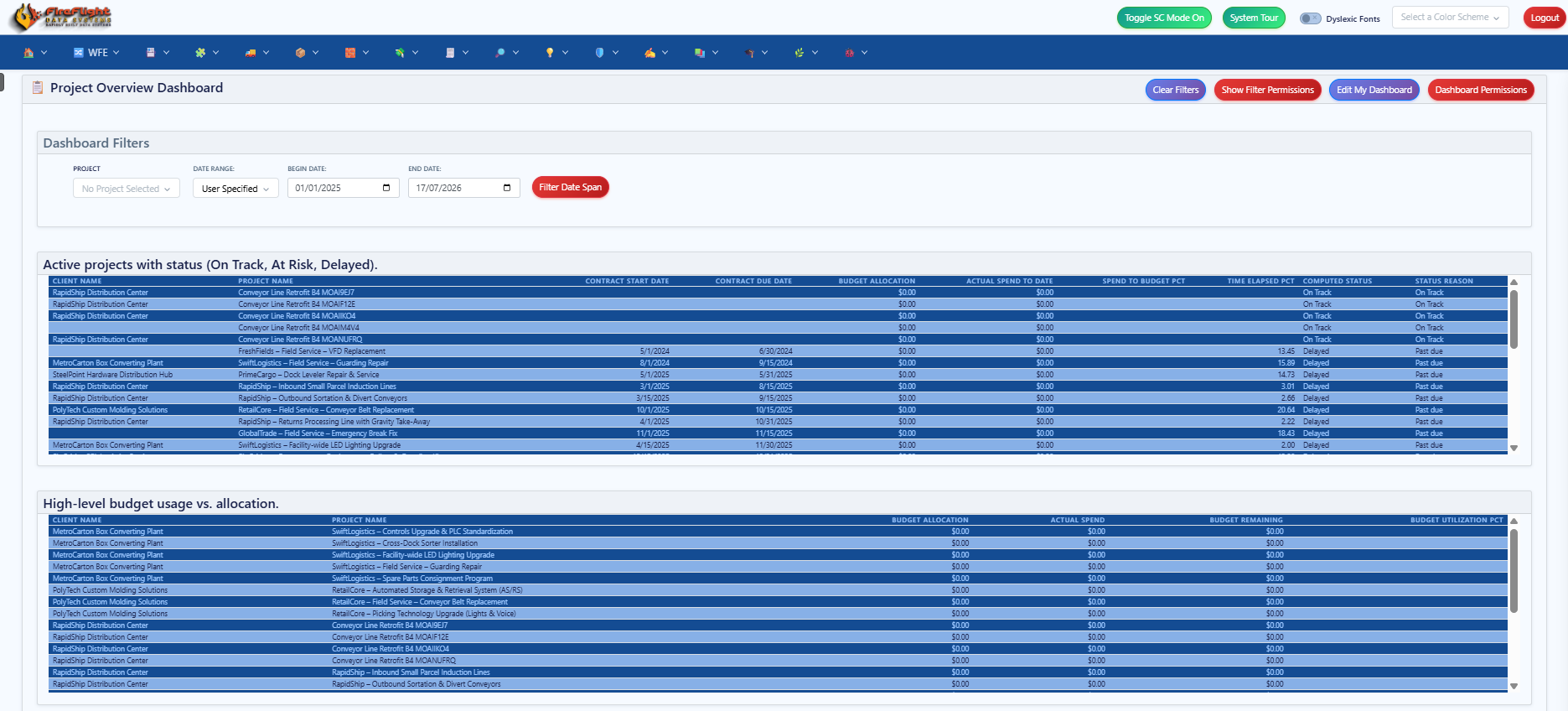
Task: Open the light bulb icon menu
Action: [556, 53]
